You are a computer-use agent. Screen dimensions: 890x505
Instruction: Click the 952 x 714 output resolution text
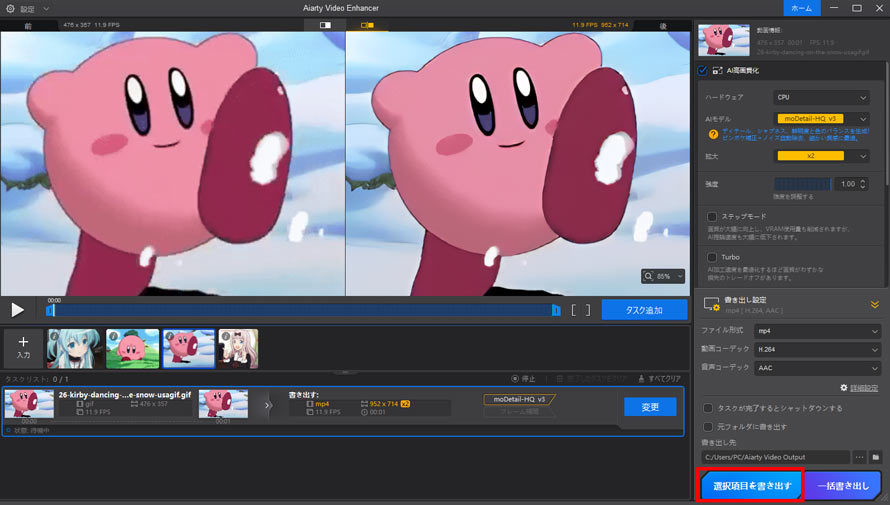tap(384, 404)
